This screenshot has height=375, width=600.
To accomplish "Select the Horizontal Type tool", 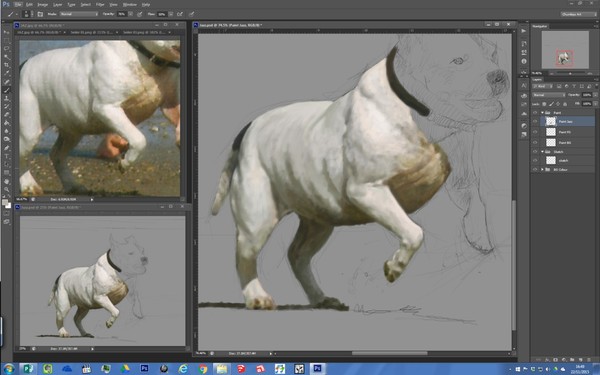I will (7, 156).
